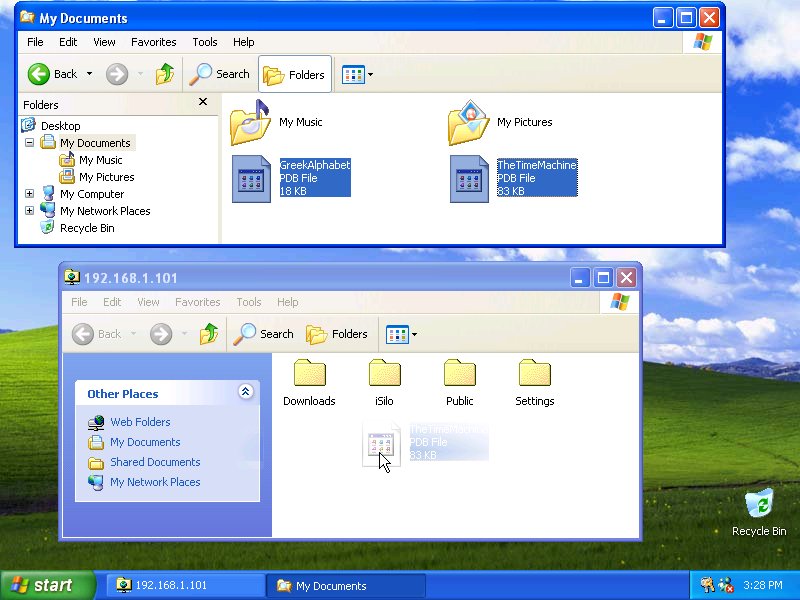The image size is (800, 600).
Task: Open the Favorites menu in My Documents
Action: pyautogui.click(x=153, y=42)
